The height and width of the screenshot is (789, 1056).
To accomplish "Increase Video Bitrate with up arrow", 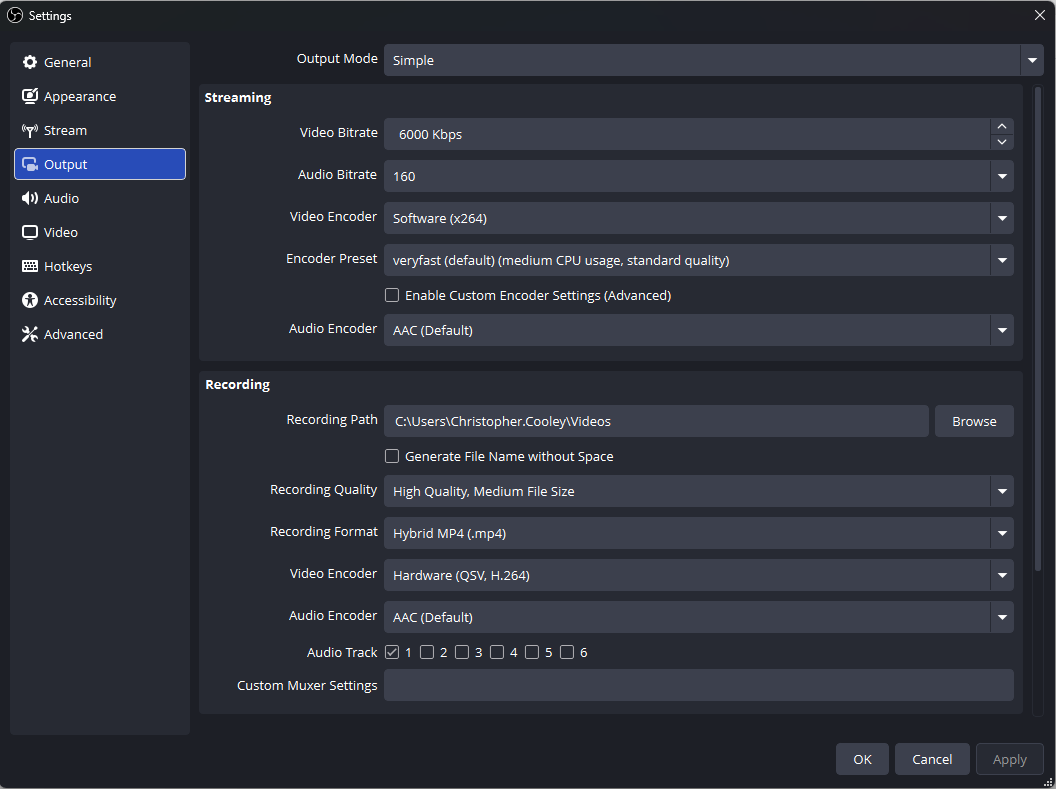I will 1002,127.
